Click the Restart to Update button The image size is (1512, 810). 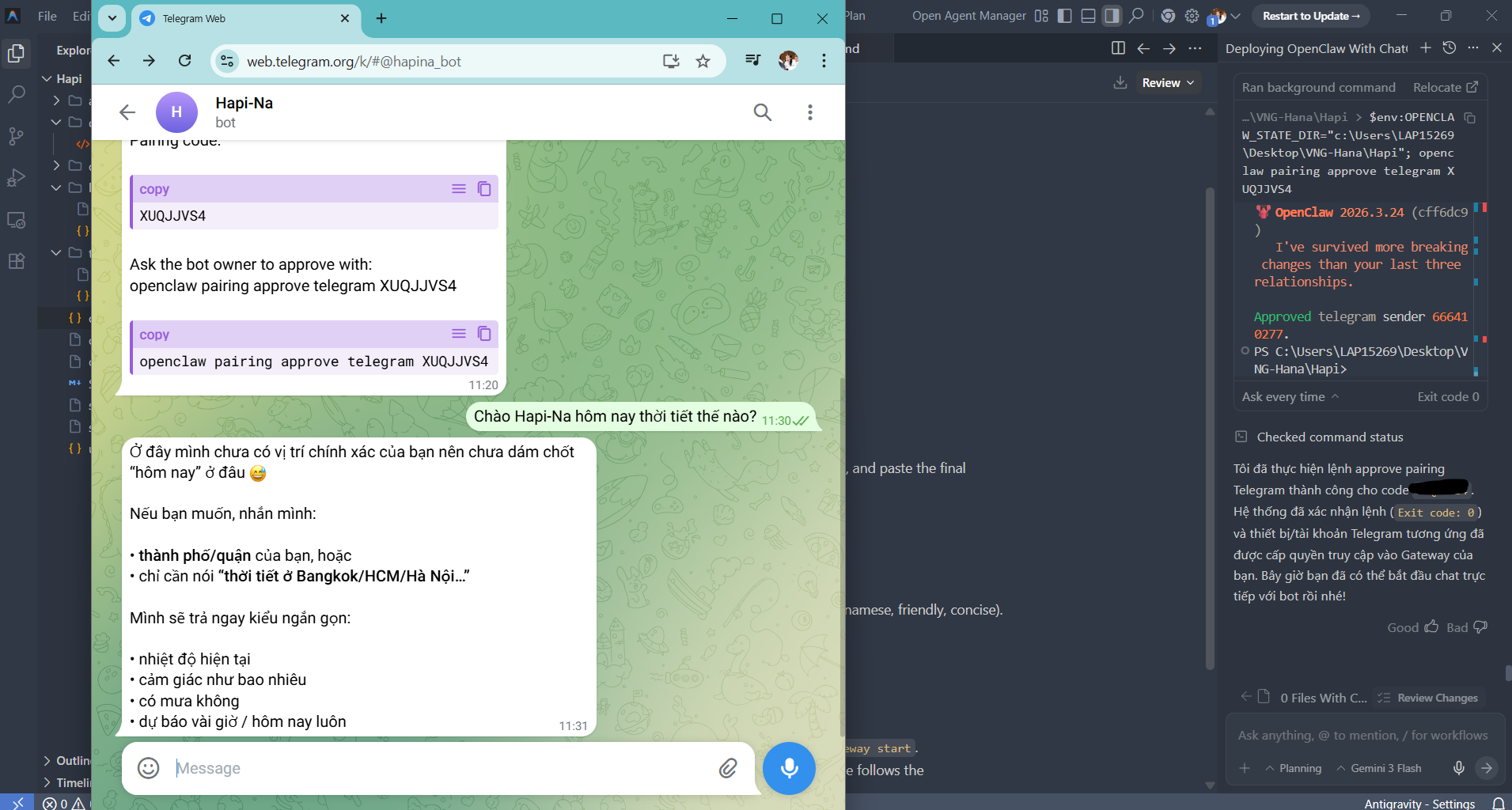tap(1311, 16)
